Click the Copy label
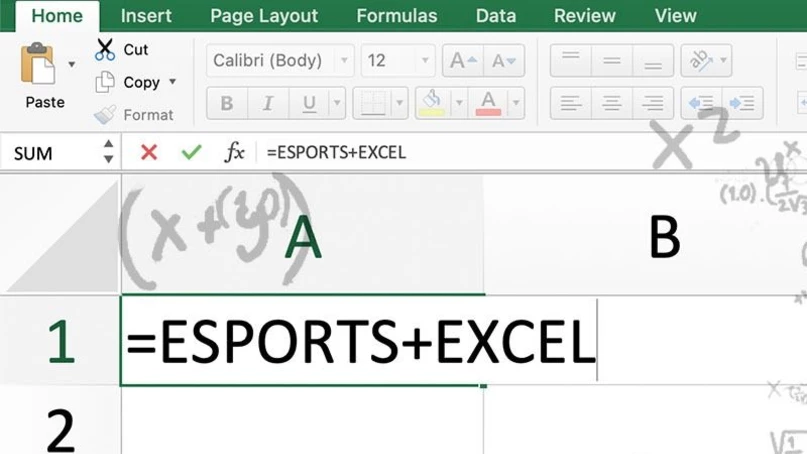Screen dimensions: 807x454 click(x=142, y=82)
